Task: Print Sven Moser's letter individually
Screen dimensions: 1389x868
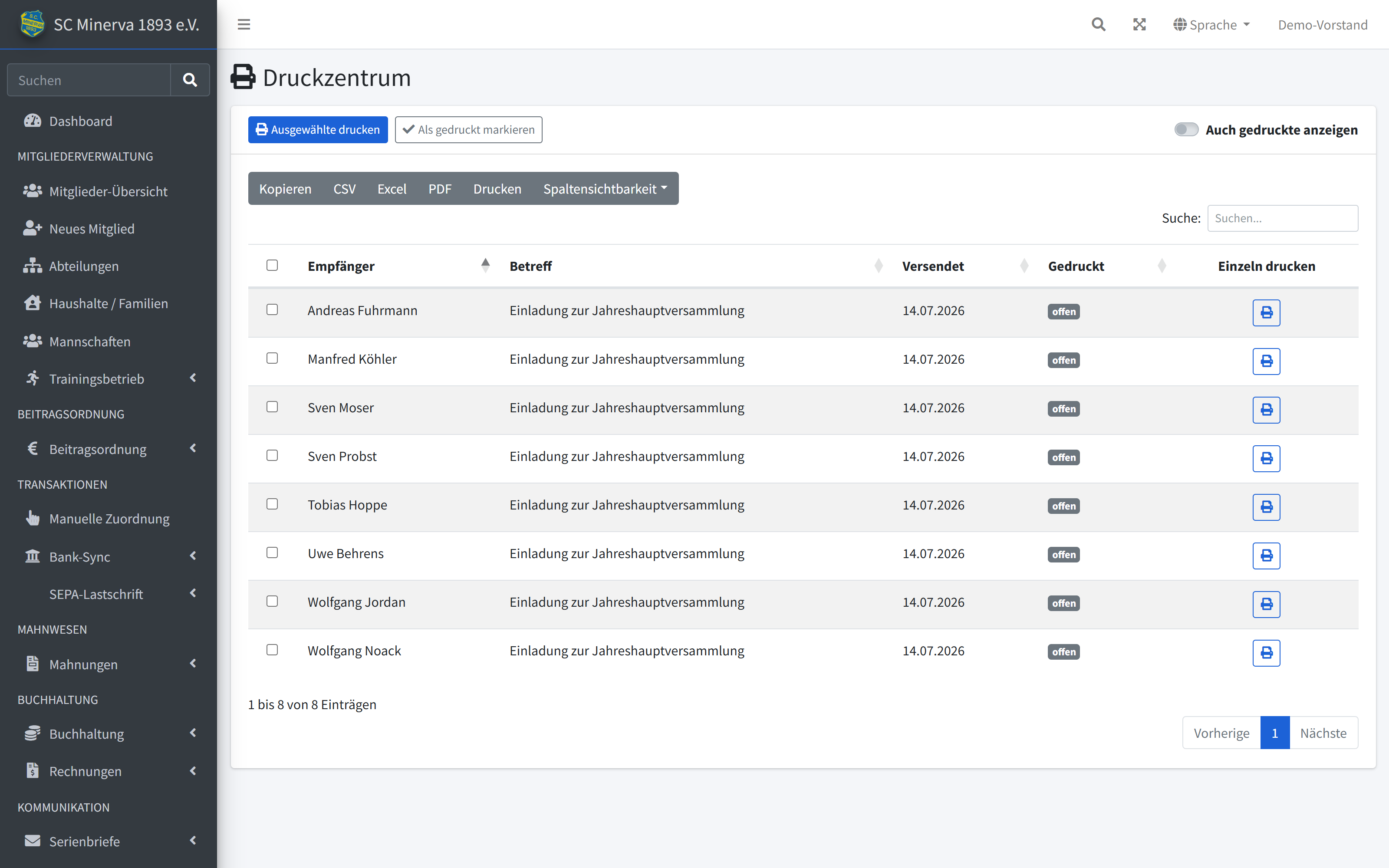Action: pos(1266,410)
